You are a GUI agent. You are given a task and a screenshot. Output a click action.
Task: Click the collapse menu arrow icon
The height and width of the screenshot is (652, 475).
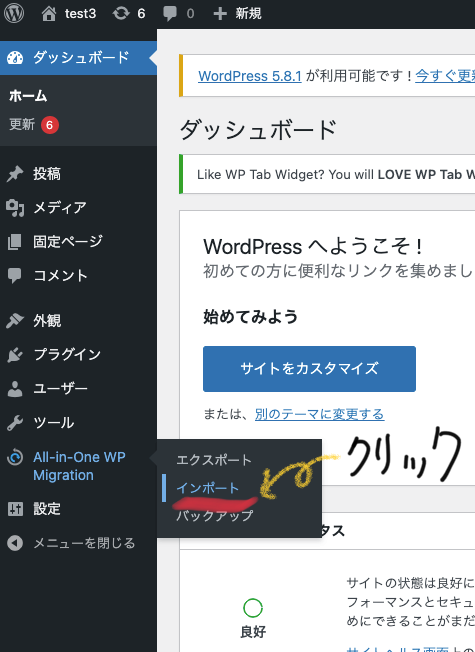15,543
